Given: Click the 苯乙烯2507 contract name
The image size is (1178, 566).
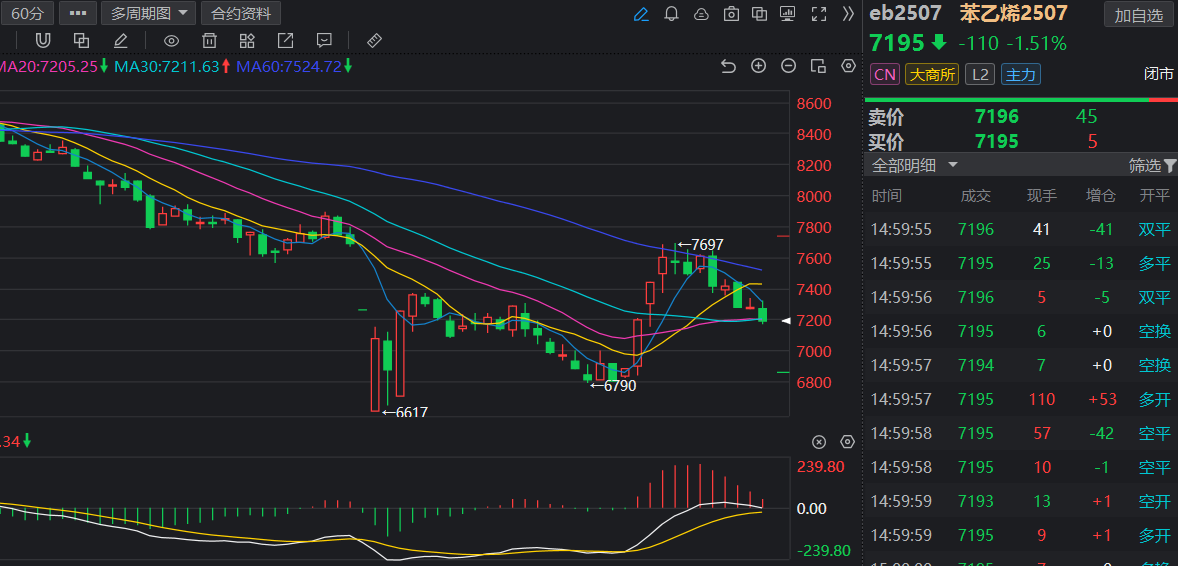Looking at the screenshot, I should (1013, 13).
